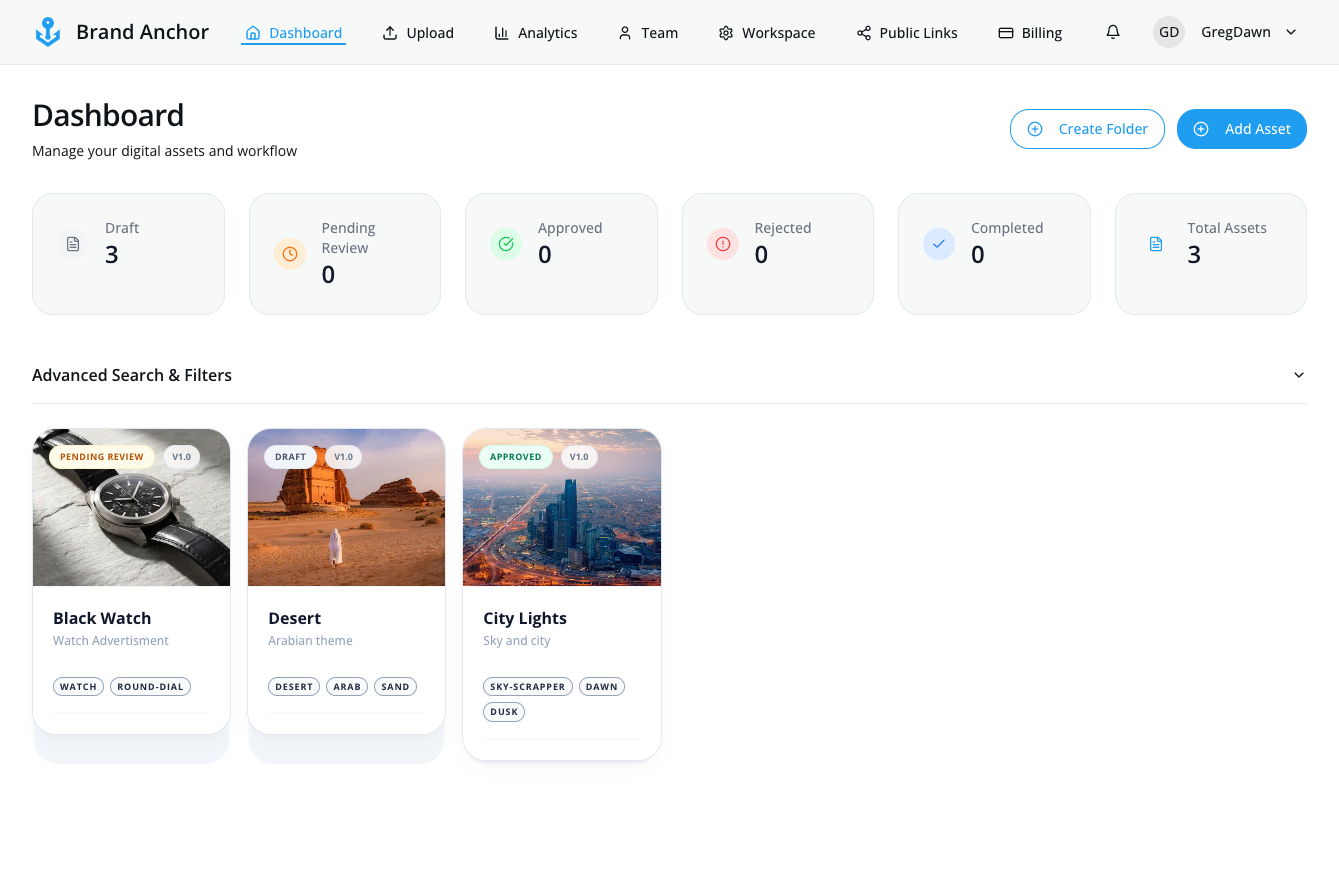Click the home icon beside Dashboard
The image size is (1339, 893).
tap(253, 33)
